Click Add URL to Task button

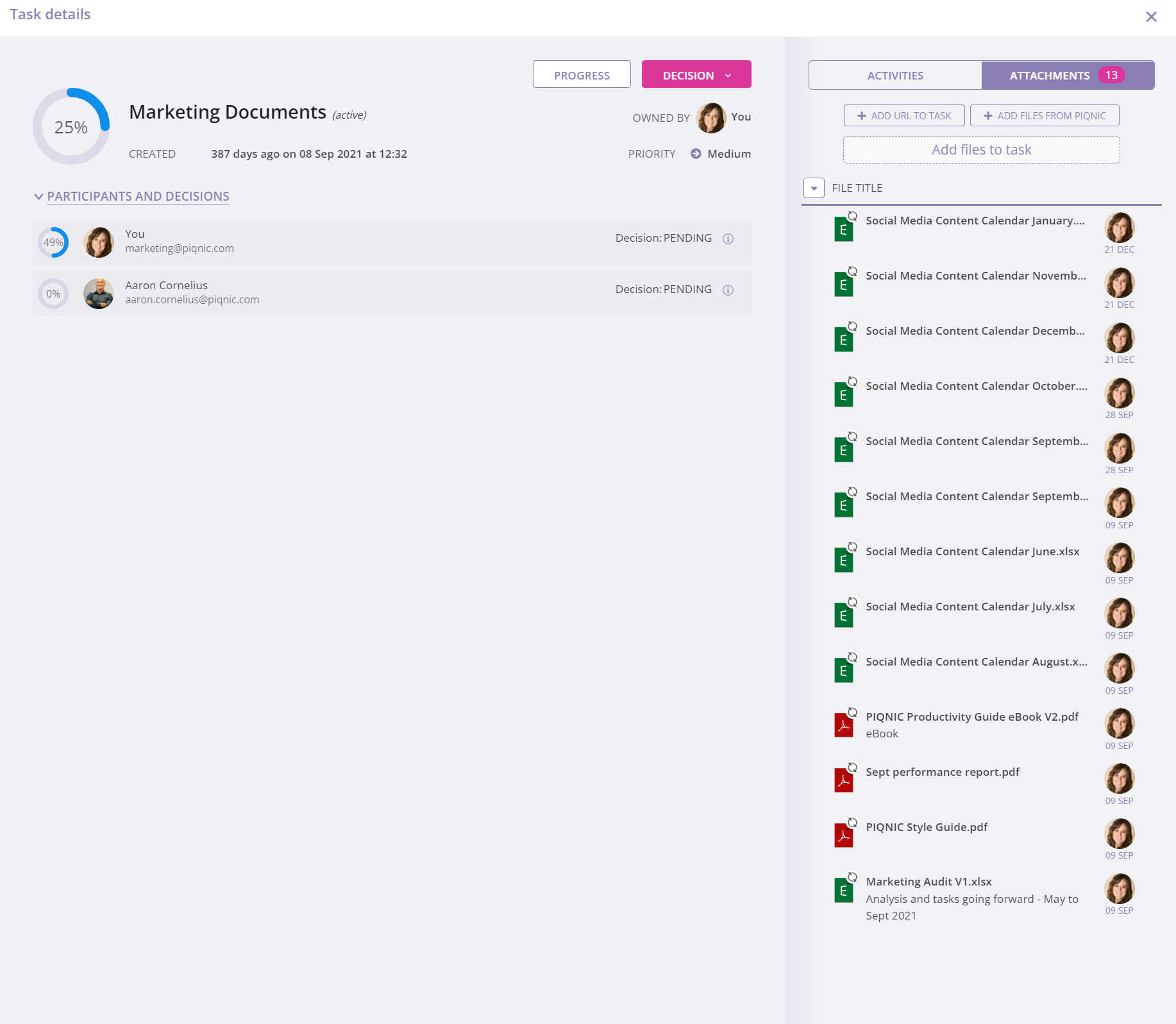904,115
